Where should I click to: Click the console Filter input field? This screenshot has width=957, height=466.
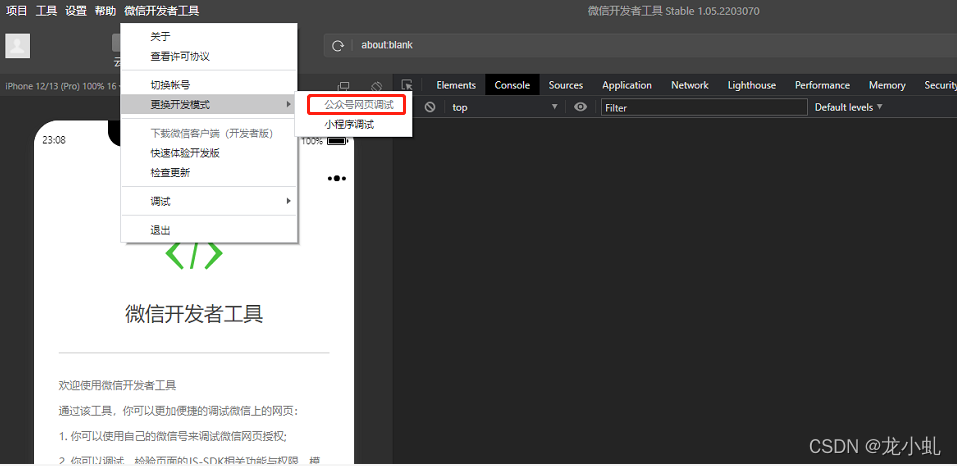(703, 107)
